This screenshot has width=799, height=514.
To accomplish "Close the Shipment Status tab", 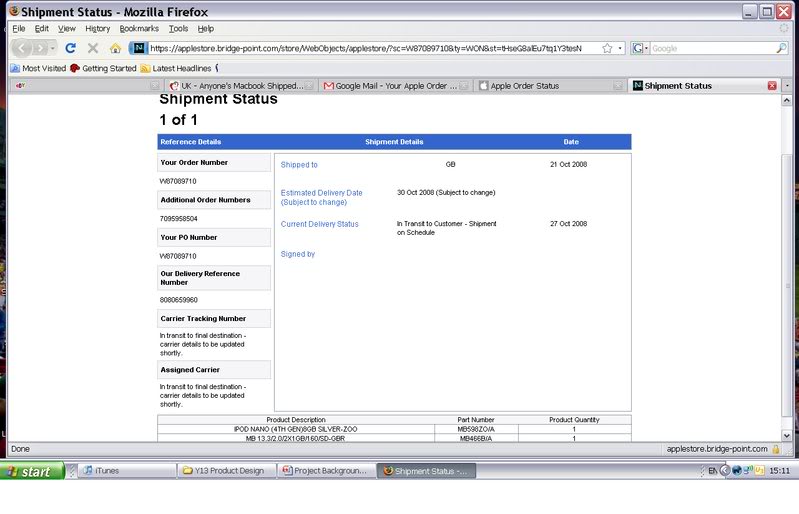I will pyautogui.click(x=772, y=86).
